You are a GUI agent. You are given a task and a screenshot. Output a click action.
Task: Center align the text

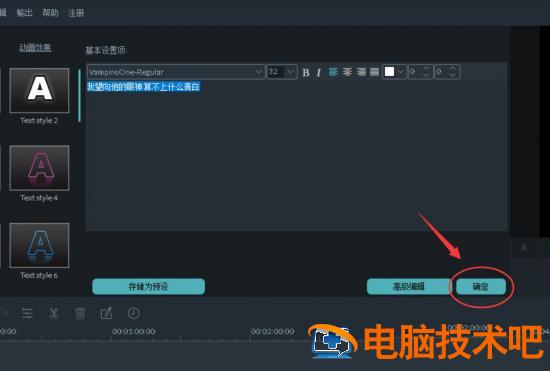click(x=347, y=72)
